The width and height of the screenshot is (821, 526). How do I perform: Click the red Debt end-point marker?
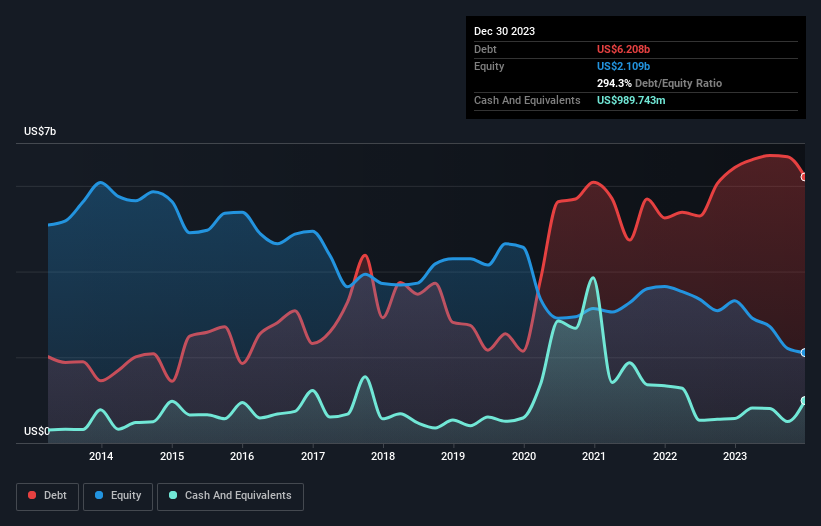pos(804,177)
